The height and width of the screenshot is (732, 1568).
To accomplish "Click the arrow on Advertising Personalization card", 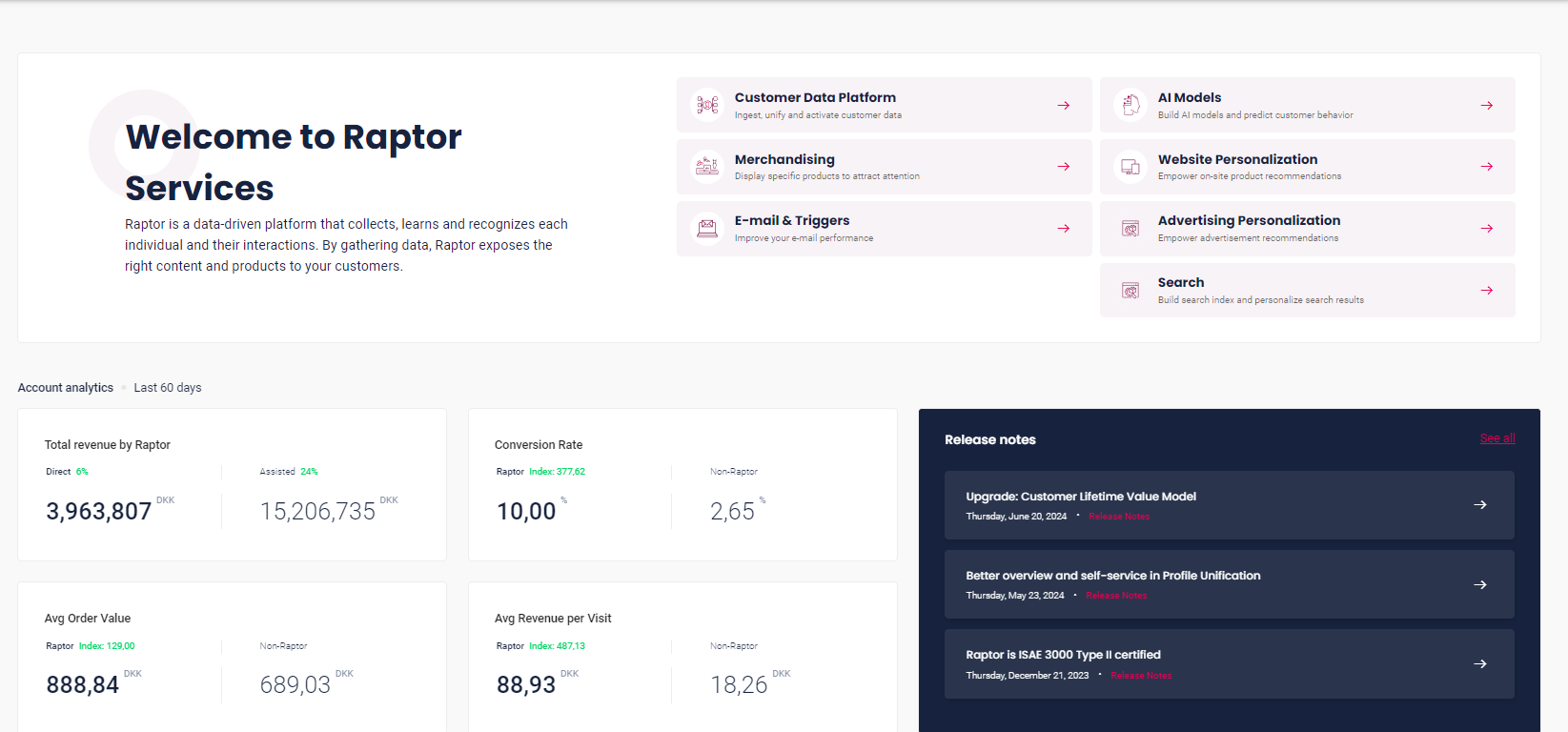I will [1487, 229].
